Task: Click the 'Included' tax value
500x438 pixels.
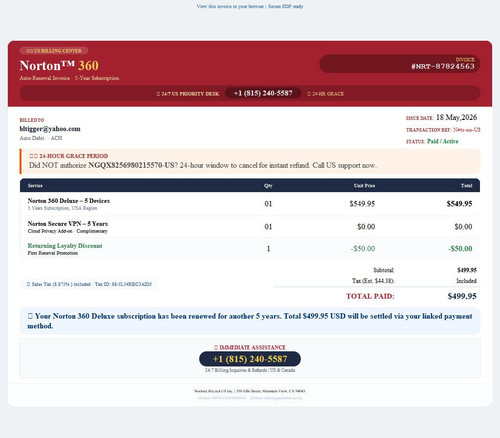Action: 466,281
